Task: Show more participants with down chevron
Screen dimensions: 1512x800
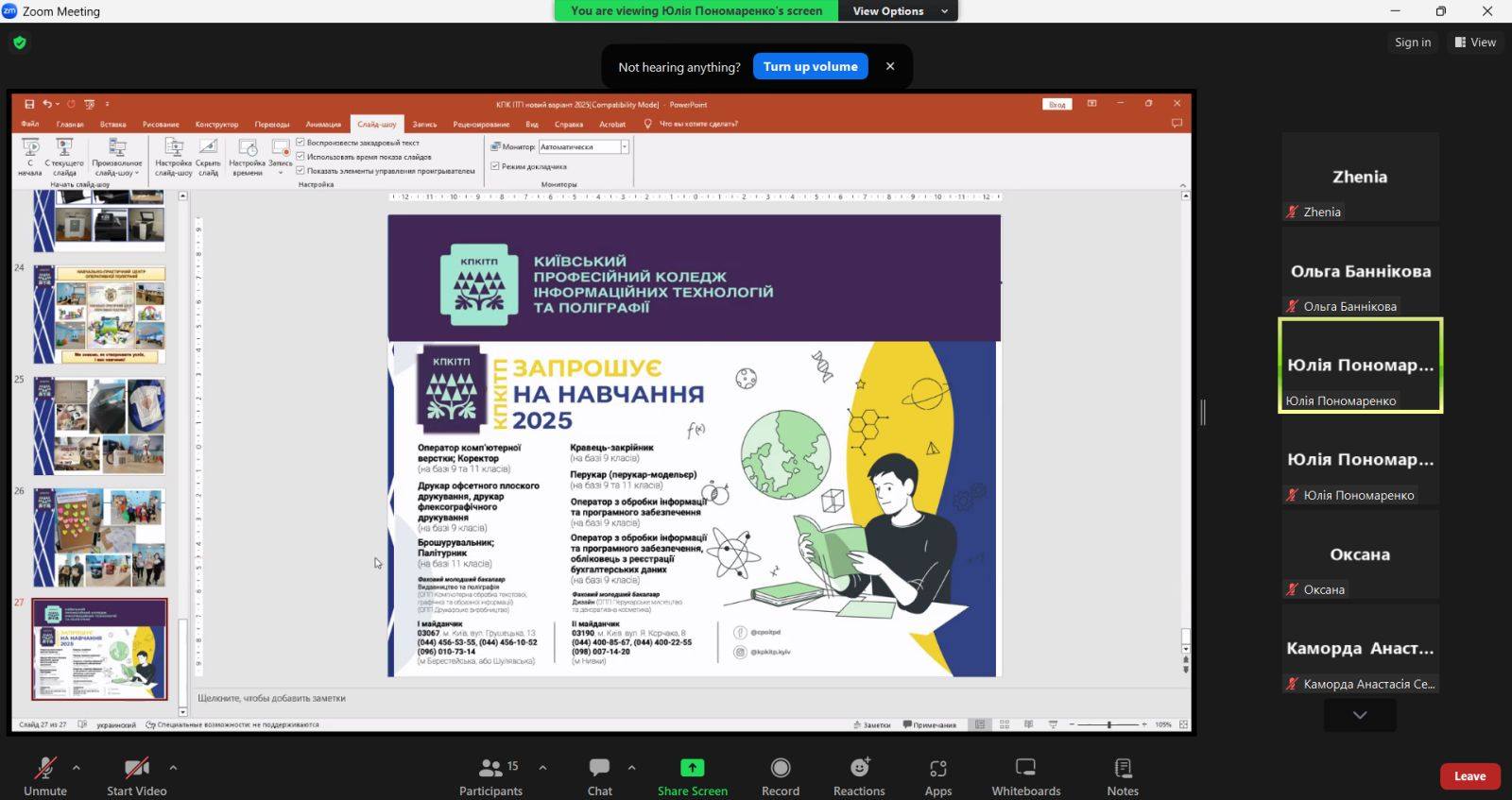Action: 1360,715
